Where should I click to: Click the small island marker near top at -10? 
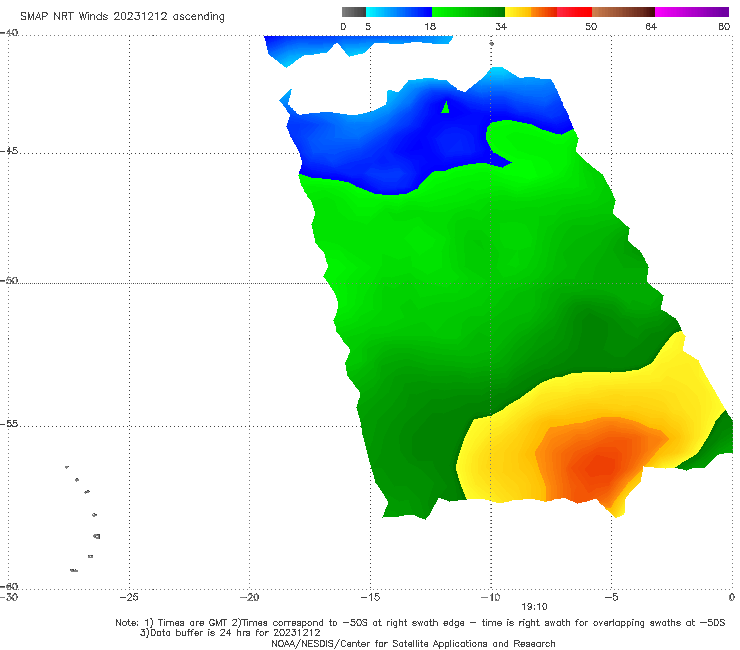point(491,43)
